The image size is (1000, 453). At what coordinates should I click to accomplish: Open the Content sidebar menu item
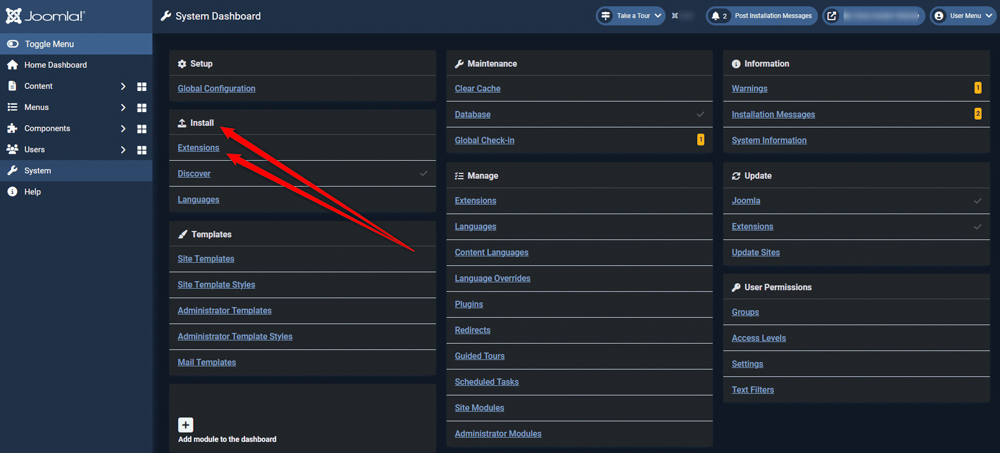pyautogui.click(x=38, y=86)
